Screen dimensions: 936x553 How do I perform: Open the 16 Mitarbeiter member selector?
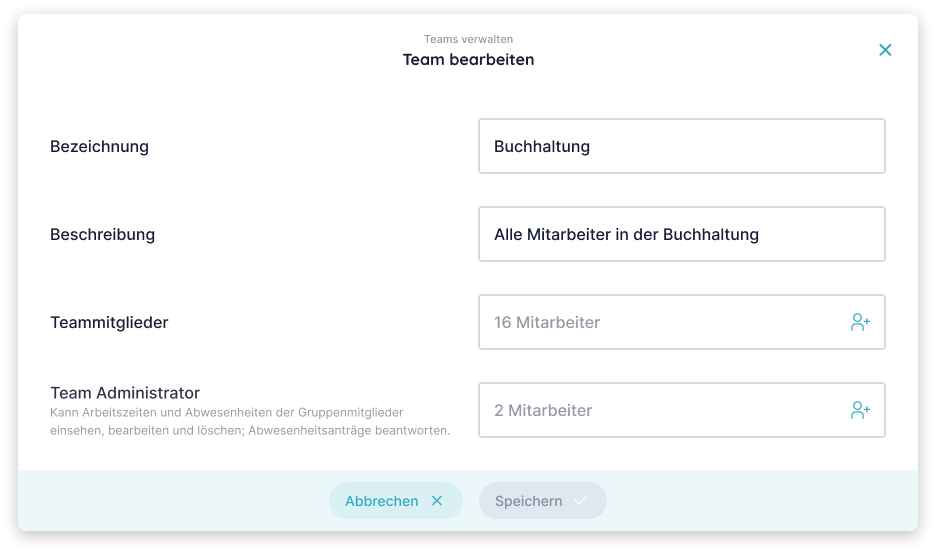pyautogui.click(x=660, y=322)
